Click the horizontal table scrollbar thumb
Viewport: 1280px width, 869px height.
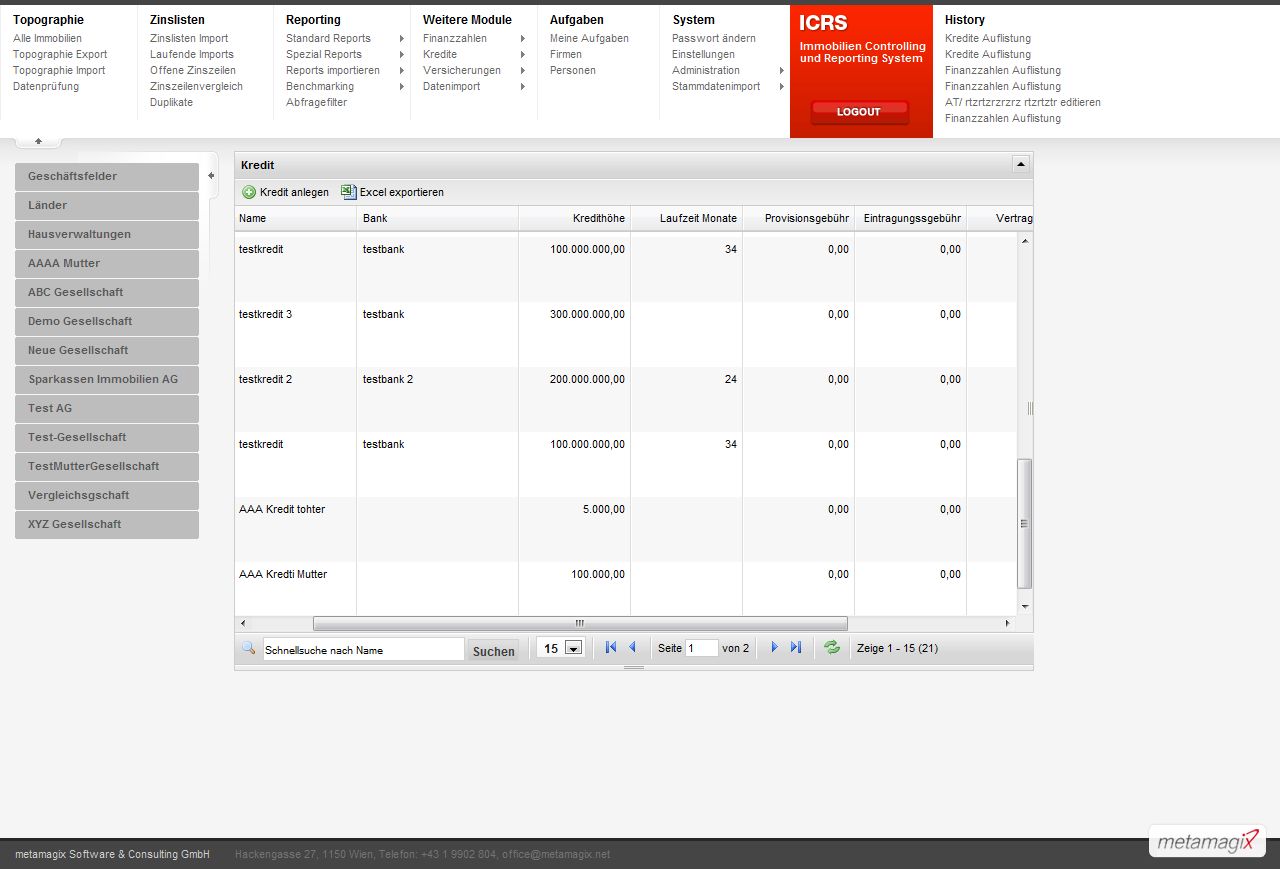(580, 623)
